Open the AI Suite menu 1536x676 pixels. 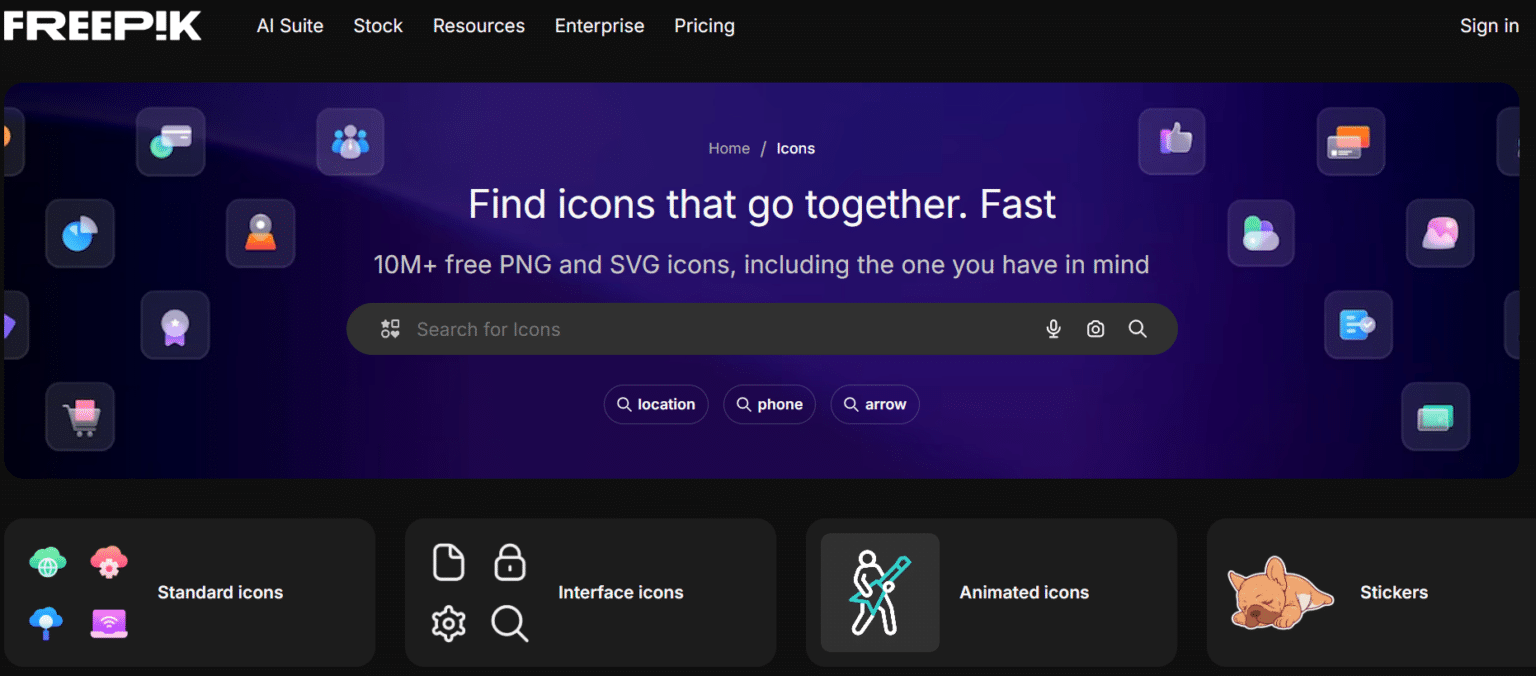point(290,26)
